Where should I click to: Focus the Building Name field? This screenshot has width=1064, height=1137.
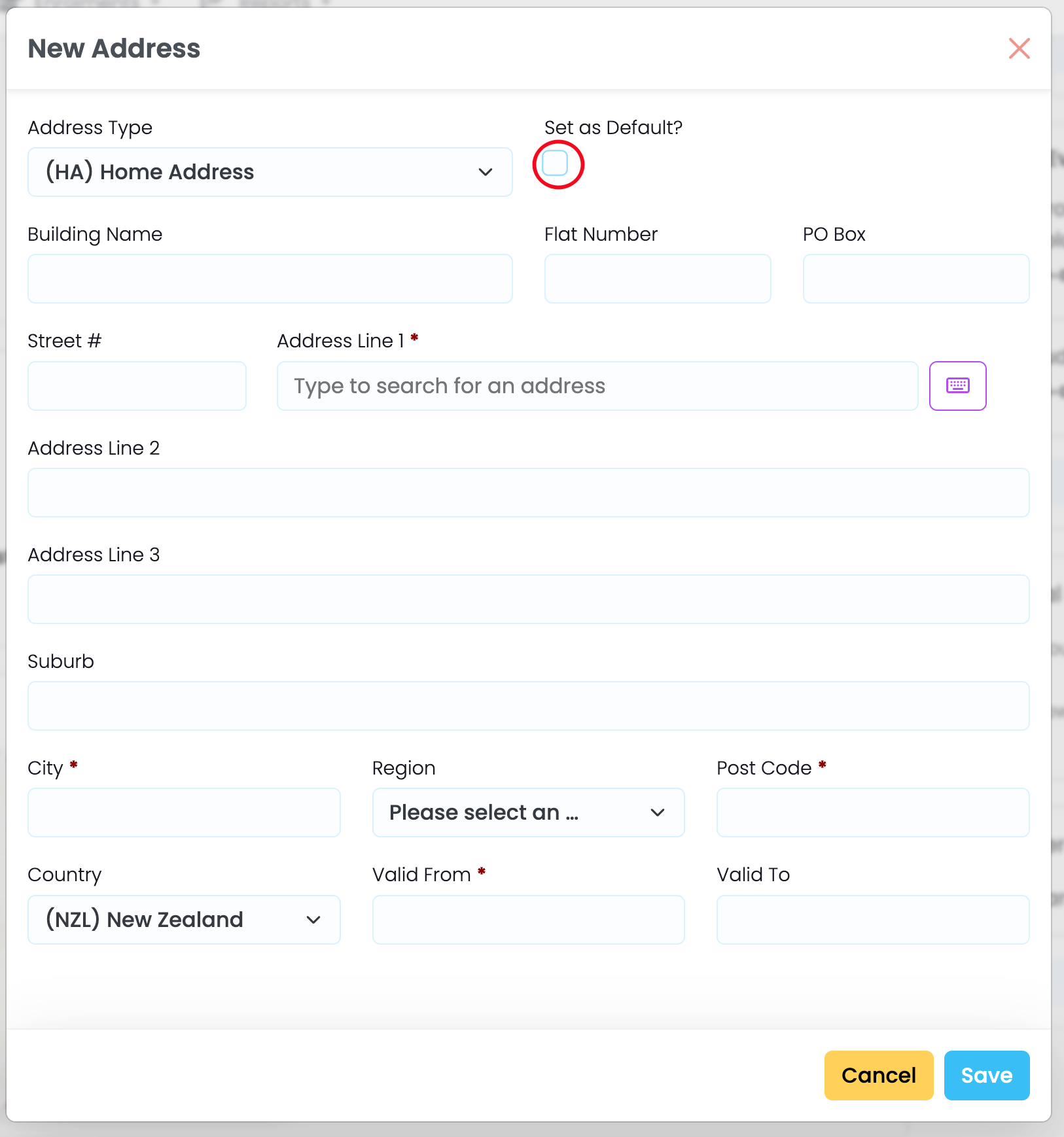[x=270, y=279]
